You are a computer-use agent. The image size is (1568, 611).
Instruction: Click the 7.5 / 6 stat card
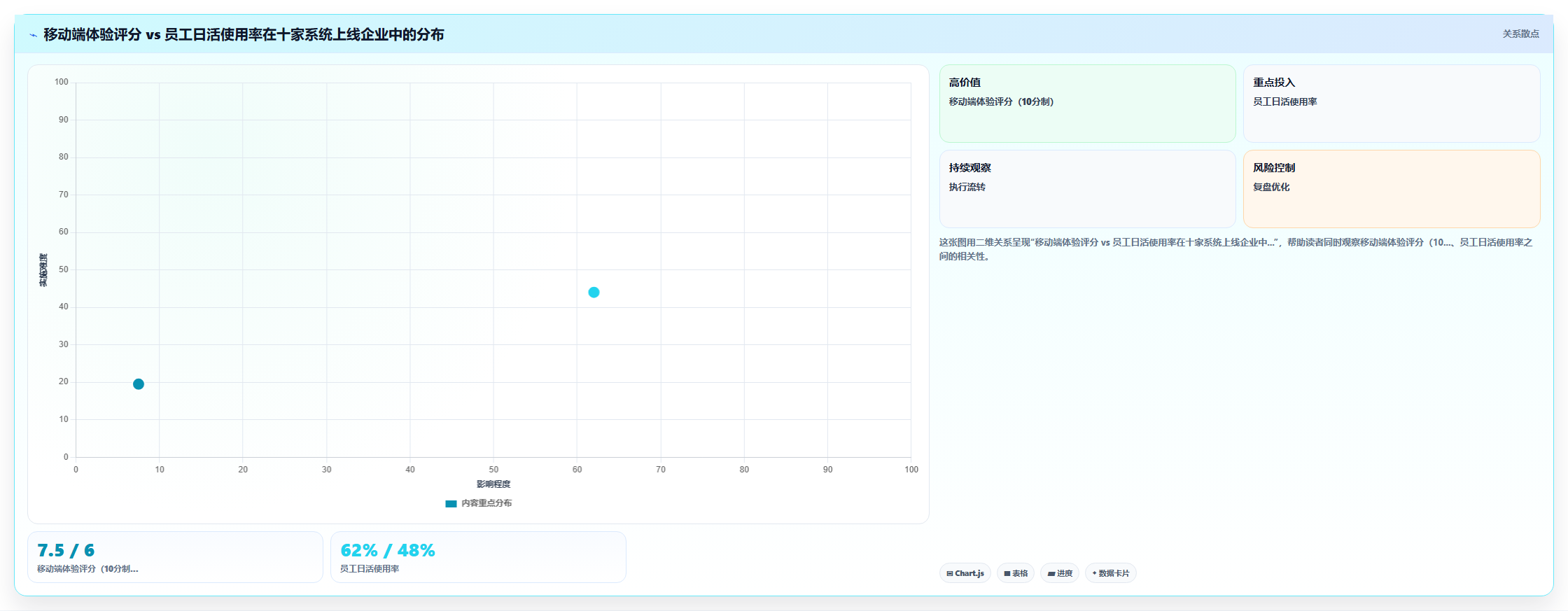pyautogui.click(x=175, y=557)
